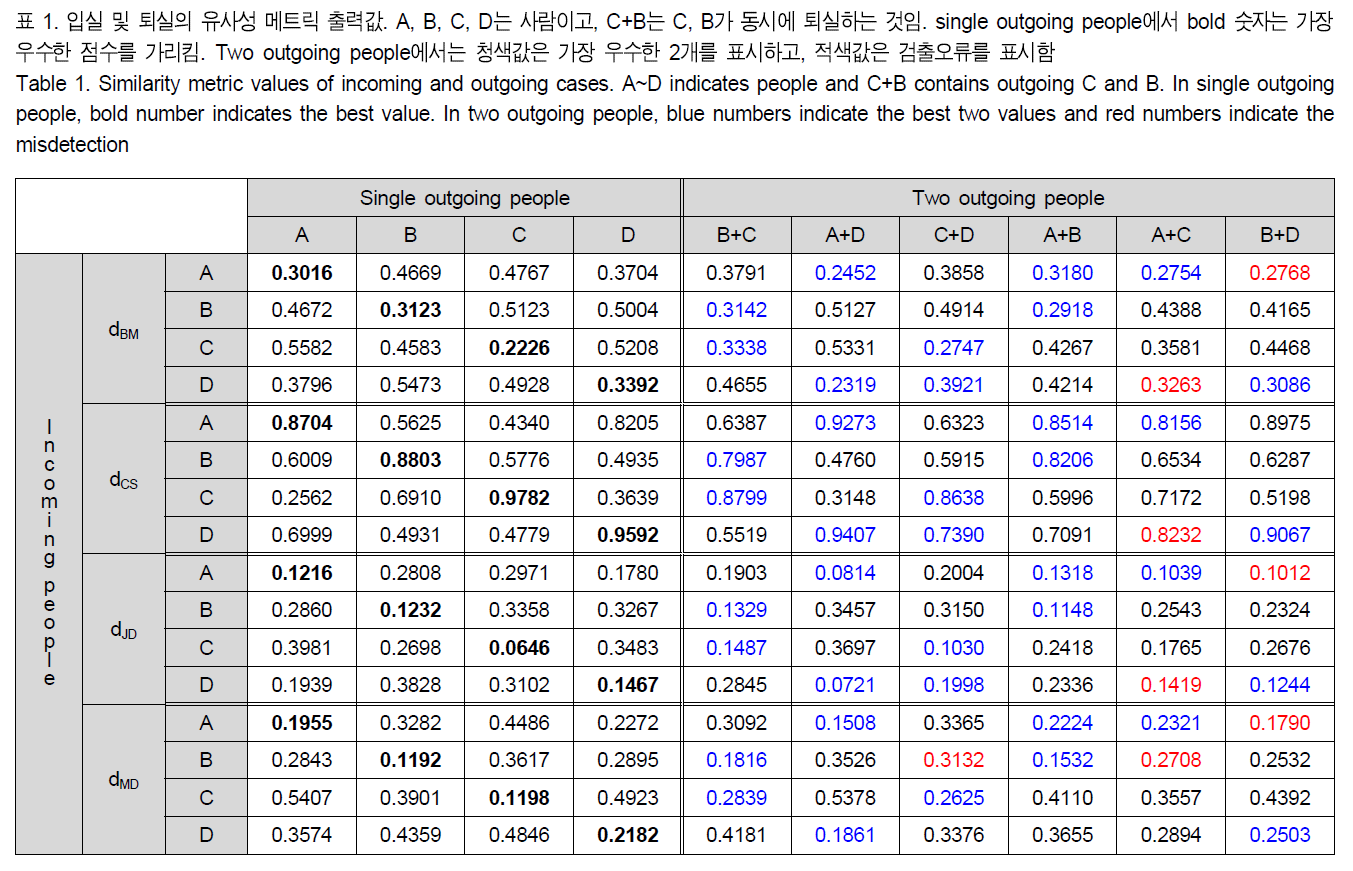Click the blue value 0.2452

845,273
